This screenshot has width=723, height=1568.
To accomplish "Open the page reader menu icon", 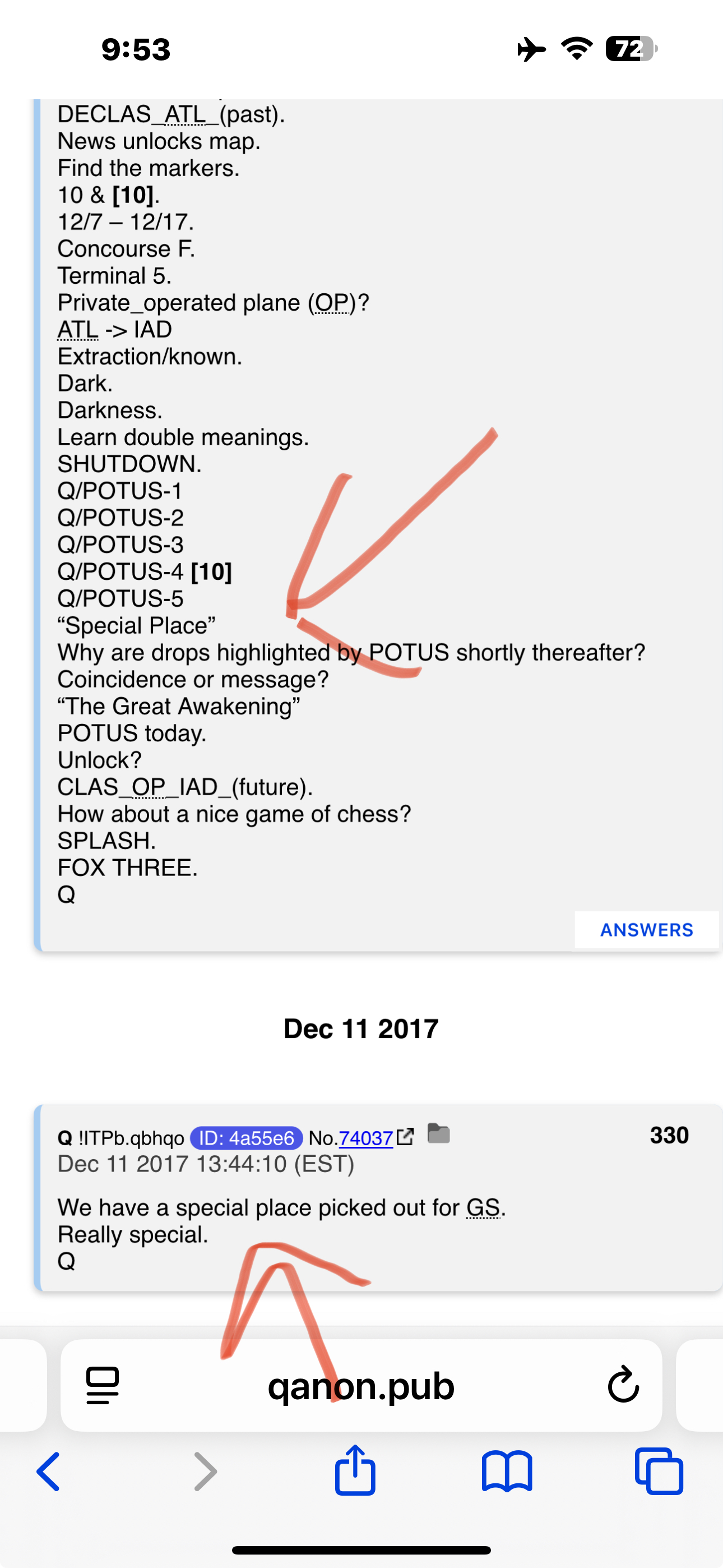I will point(102,1385).
